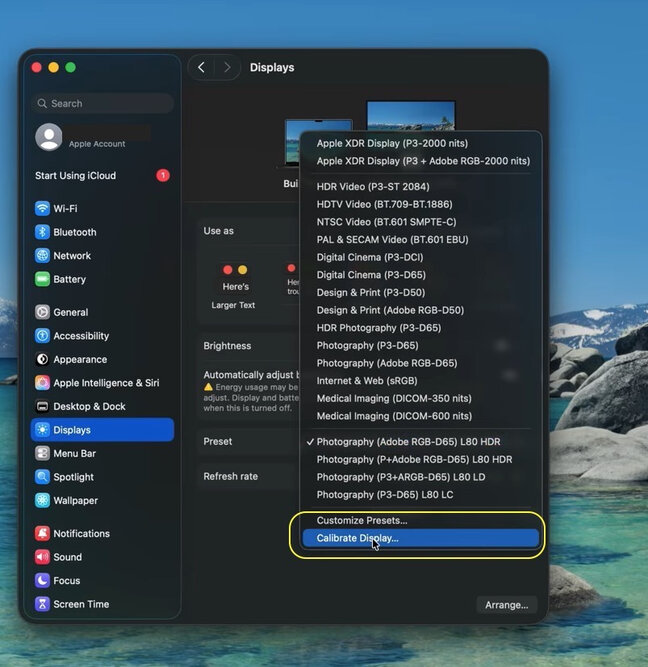Go back with the left chevron
The image size is (648, 667).
201,67
